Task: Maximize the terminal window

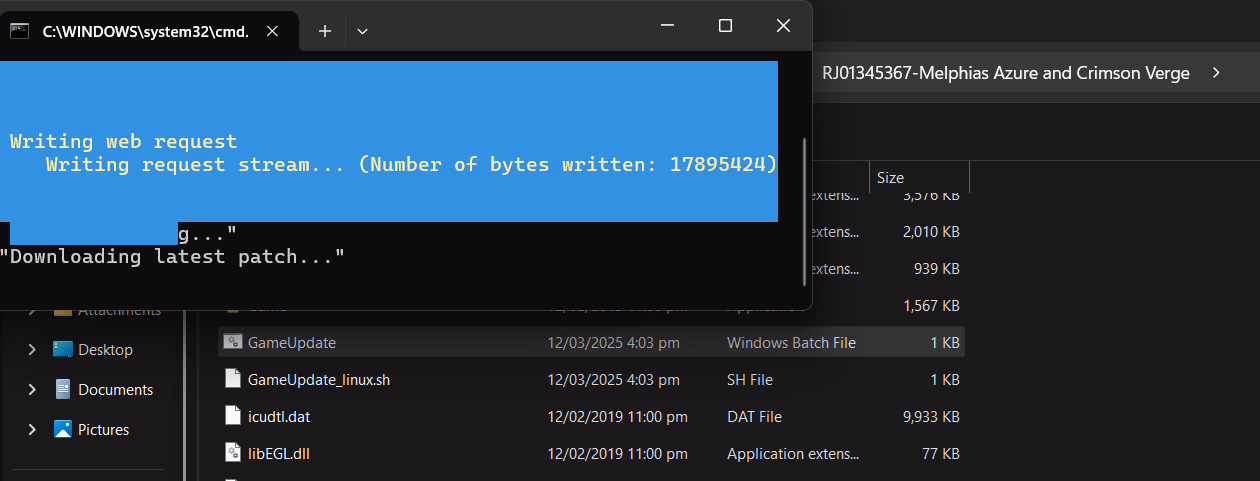Action: 726,26
